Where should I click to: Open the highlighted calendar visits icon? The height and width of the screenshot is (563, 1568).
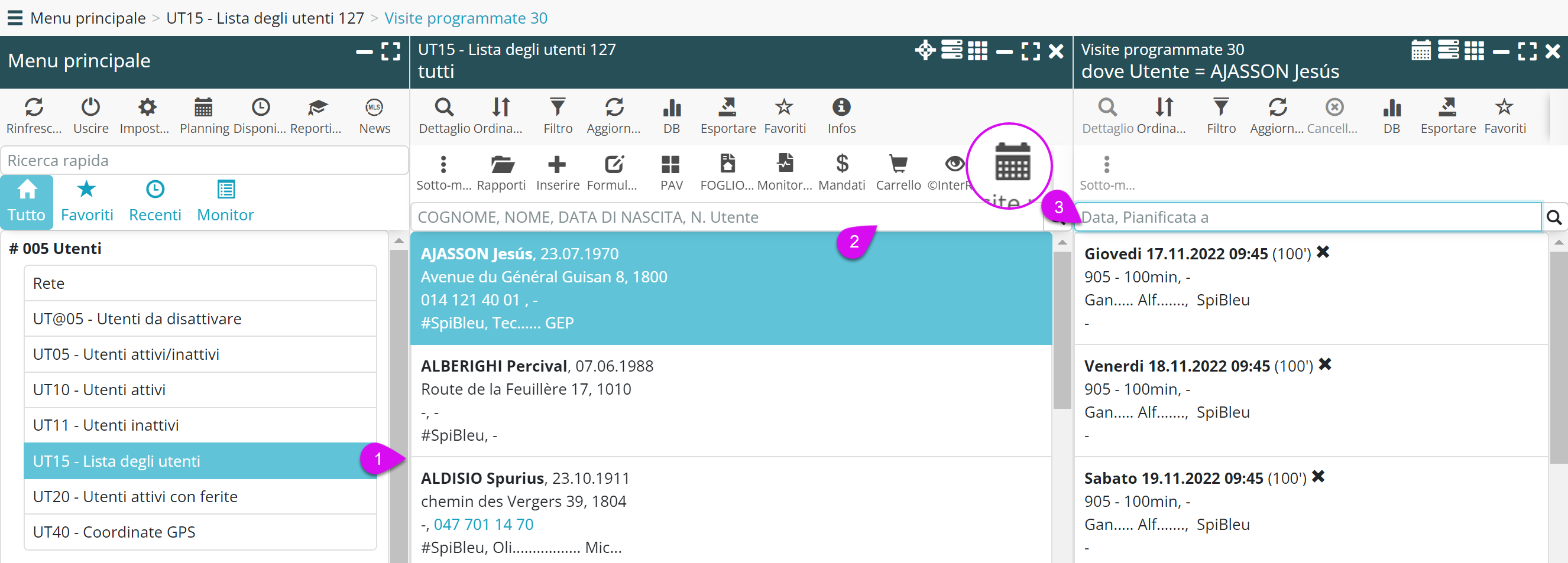click(x=1012, y=163)
